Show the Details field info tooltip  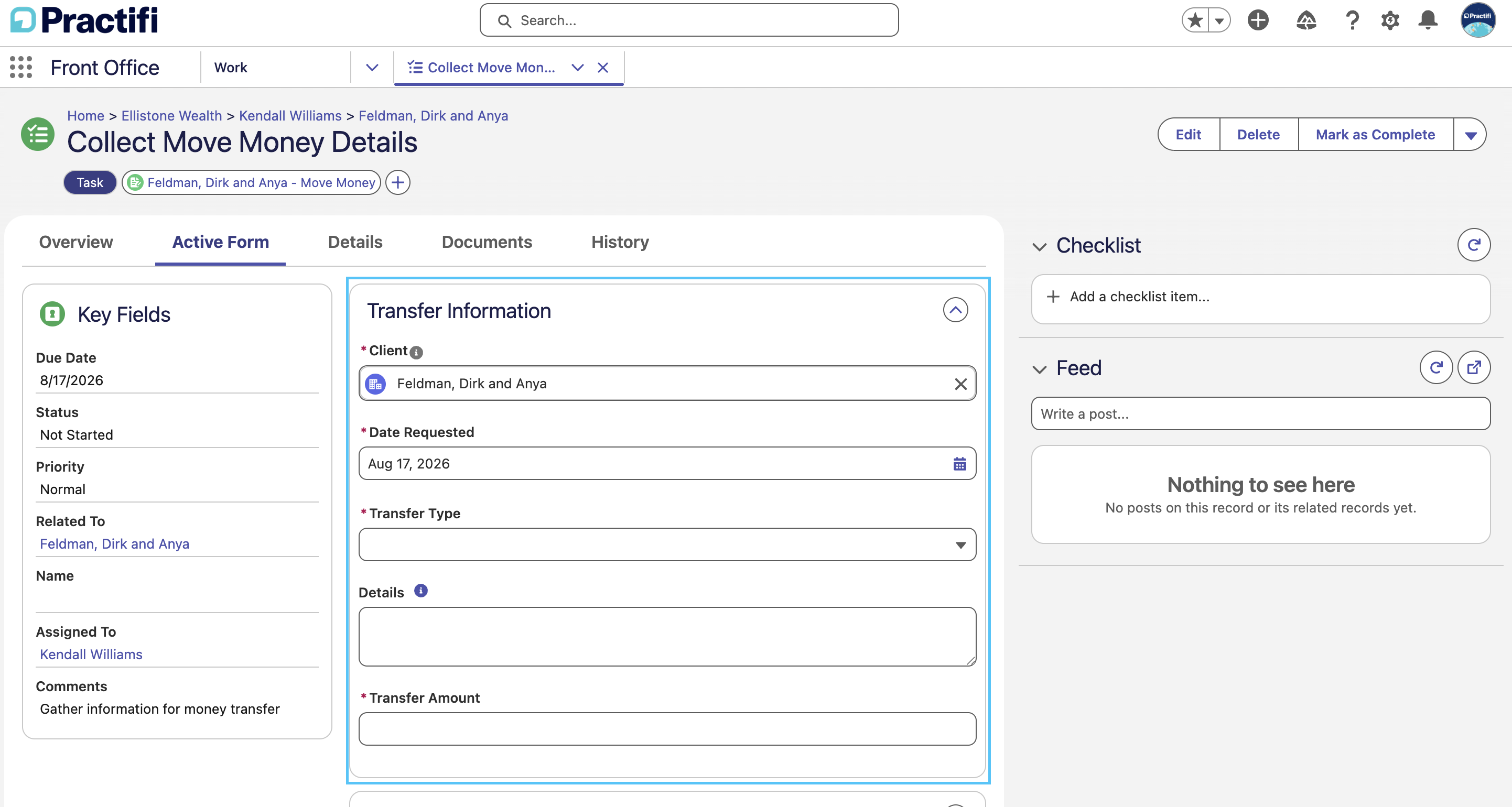pyautogui.click(x=421, y=591)
